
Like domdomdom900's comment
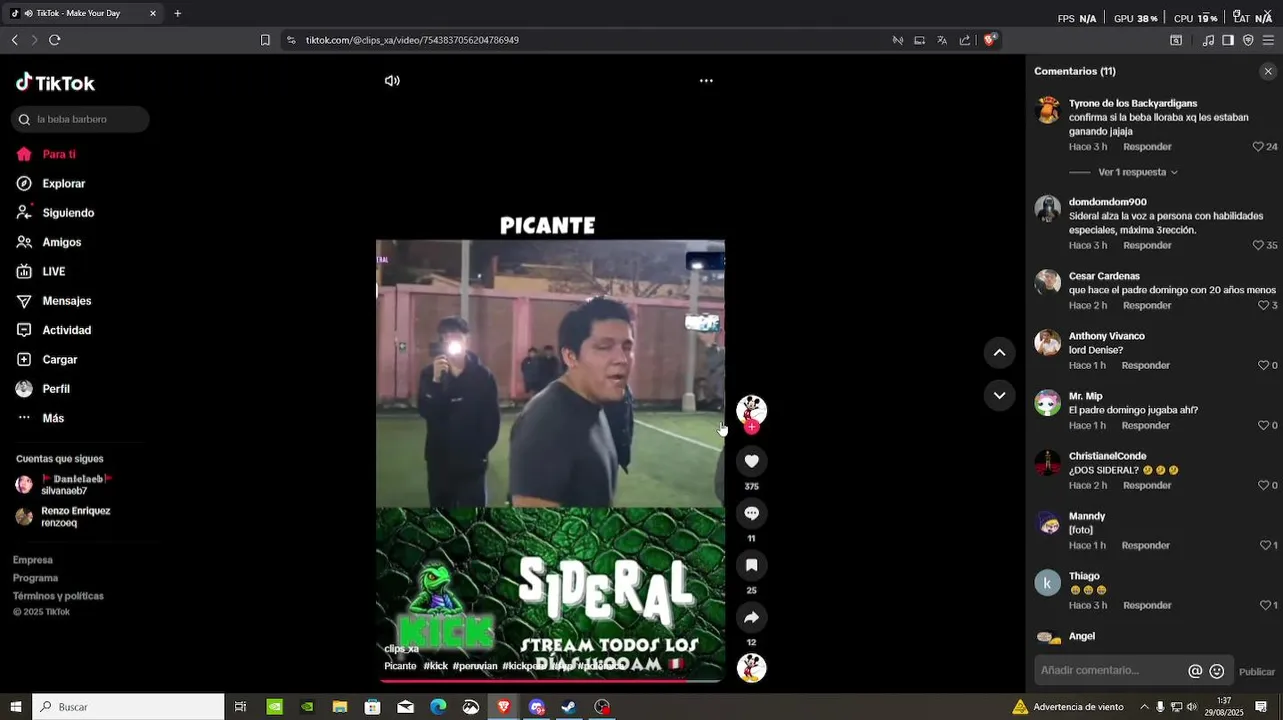click(x=1258, y=245)
